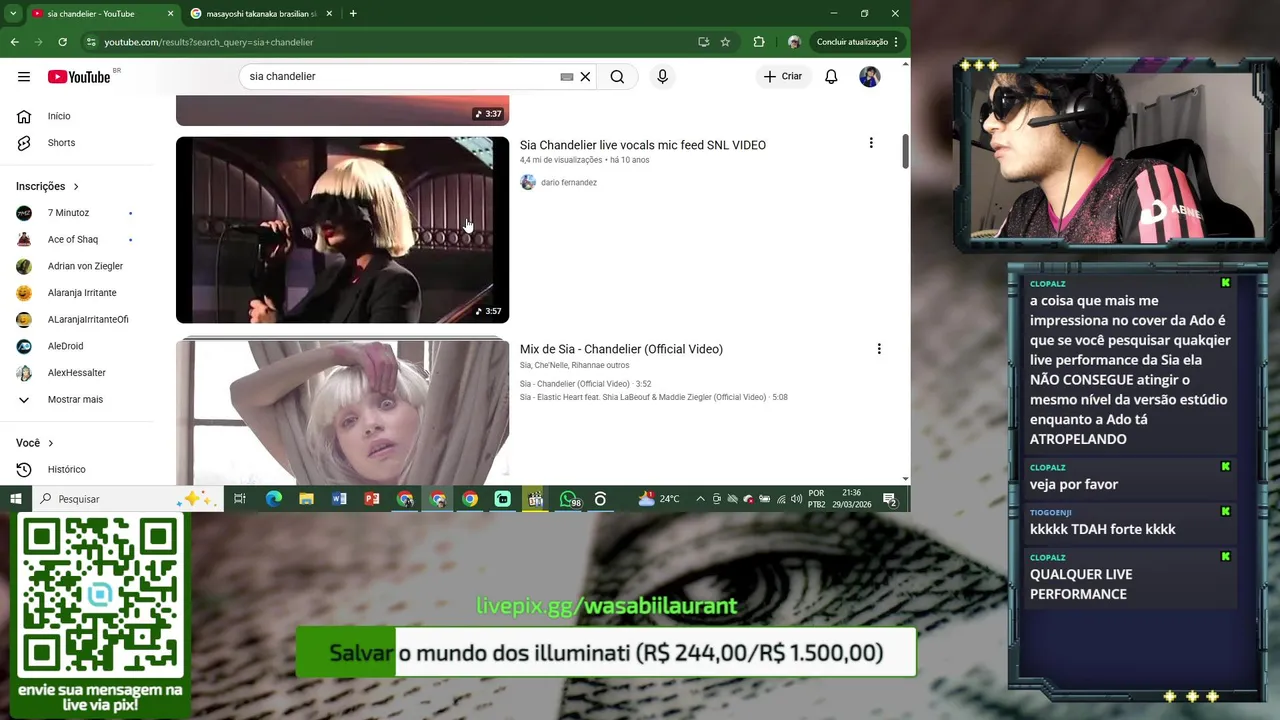Open dario fernandez channel link

[568, 183]
